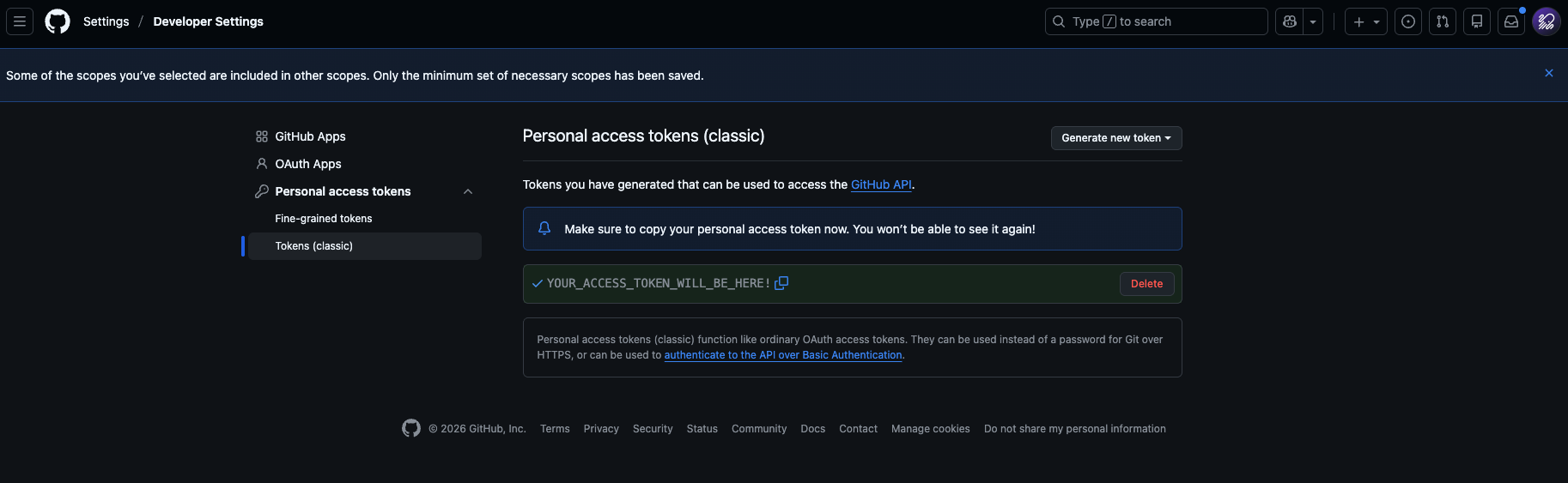Select Personal access tokens sidebar item
1568x483 pixels.
[x=343, y=191]
